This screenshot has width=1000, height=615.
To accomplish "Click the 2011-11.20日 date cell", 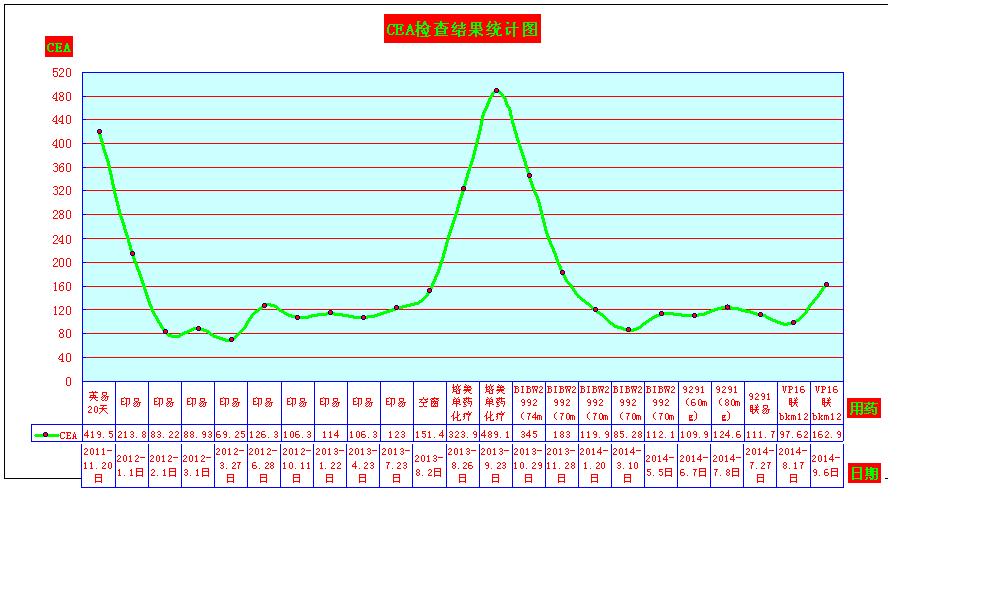I will pyautogui.click(x=98, y=466).
